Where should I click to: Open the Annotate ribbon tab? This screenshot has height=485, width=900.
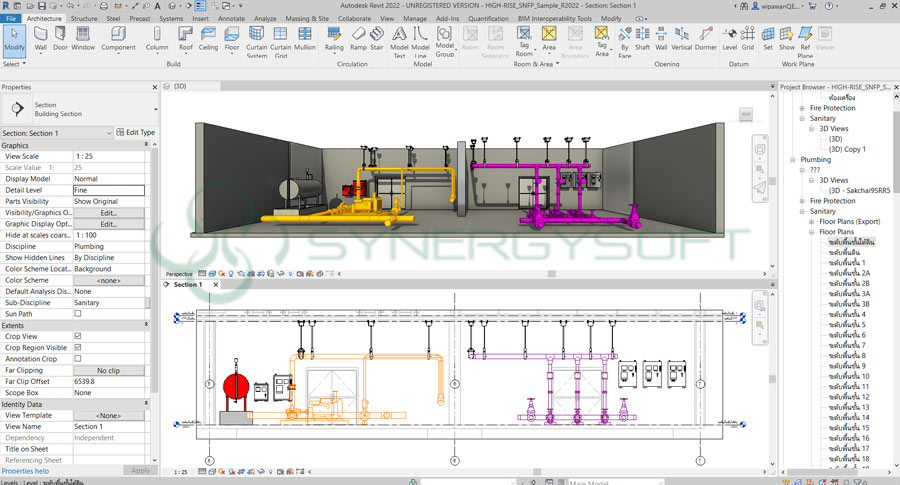pos(231,18)
